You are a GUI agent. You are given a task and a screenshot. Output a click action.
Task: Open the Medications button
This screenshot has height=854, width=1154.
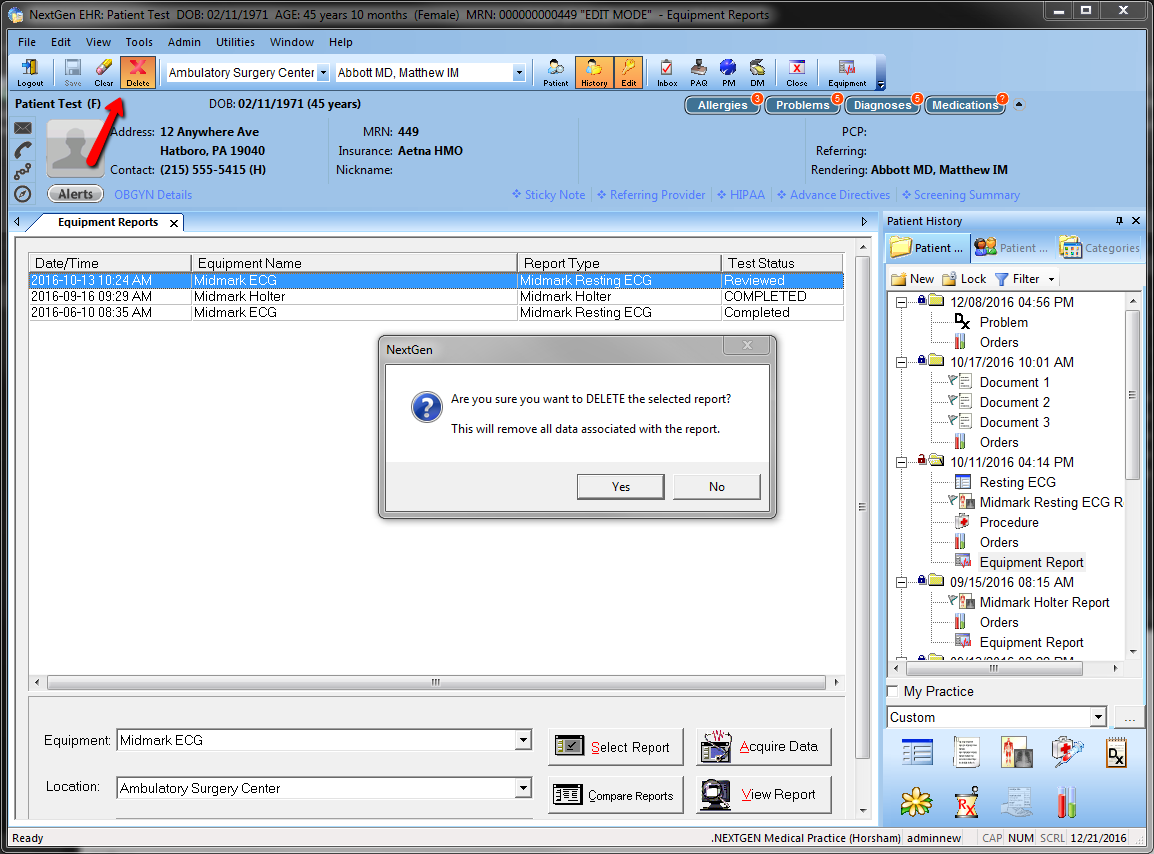point(965,105)
